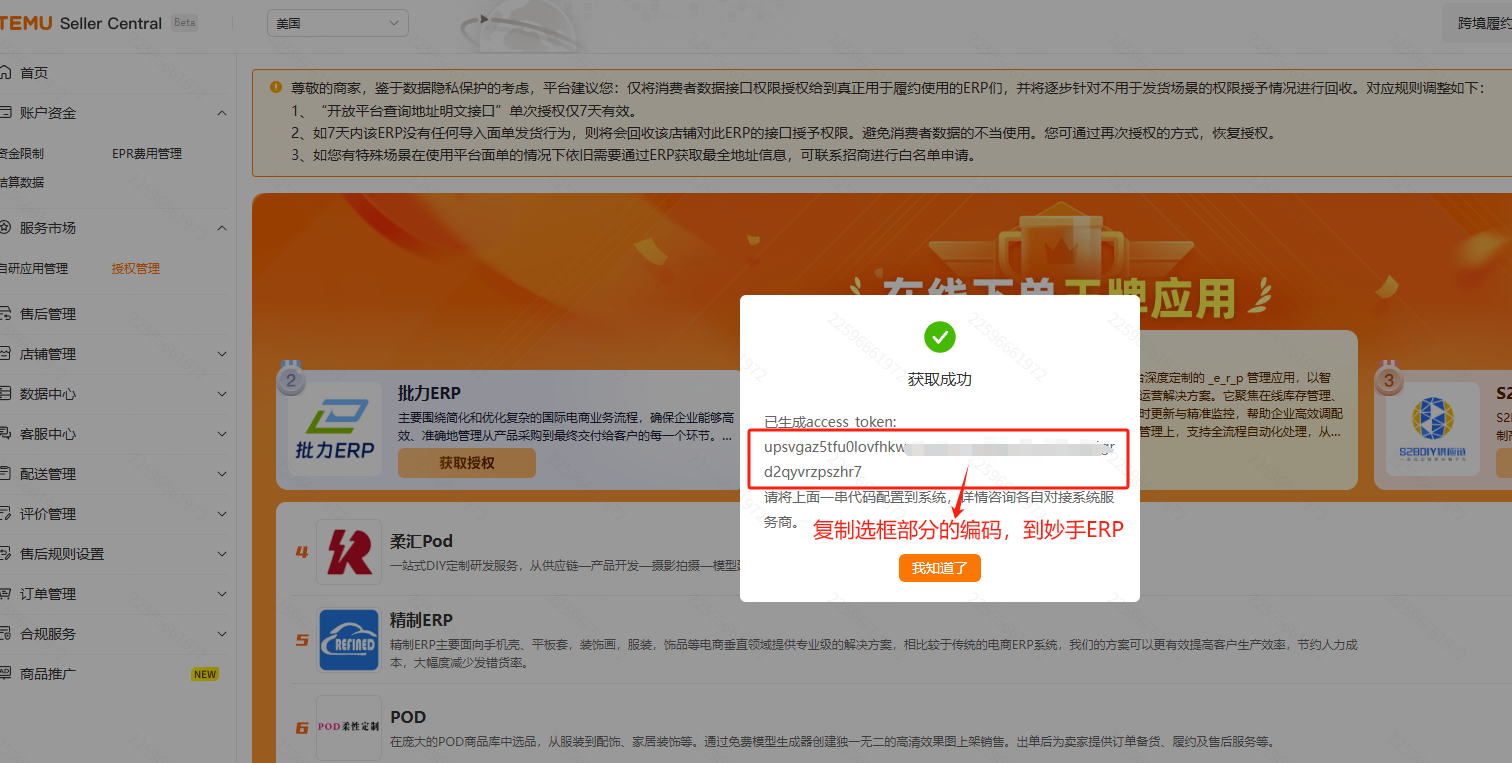Click the access_token code text
1512x763 pixels.
click(938, 459)
